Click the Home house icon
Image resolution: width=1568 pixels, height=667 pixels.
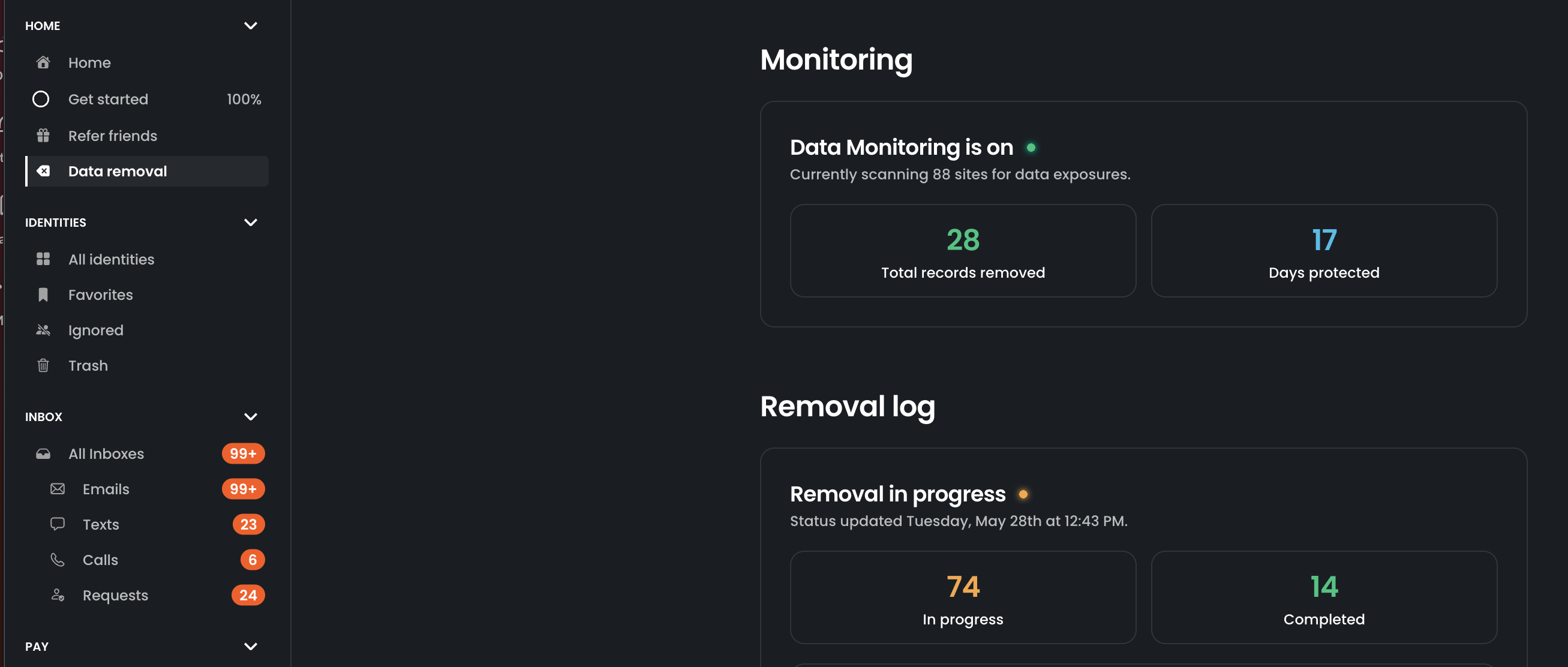[x=43, y=62]
